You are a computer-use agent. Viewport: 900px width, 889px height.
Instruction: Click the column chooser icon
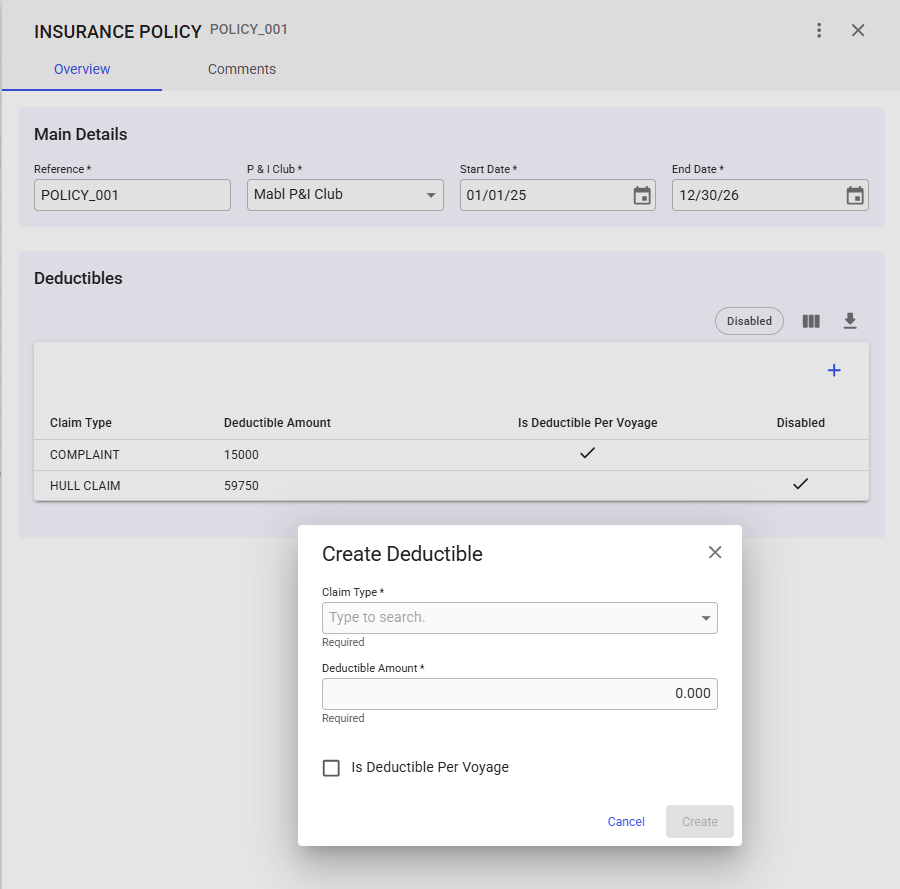point(811,321)
